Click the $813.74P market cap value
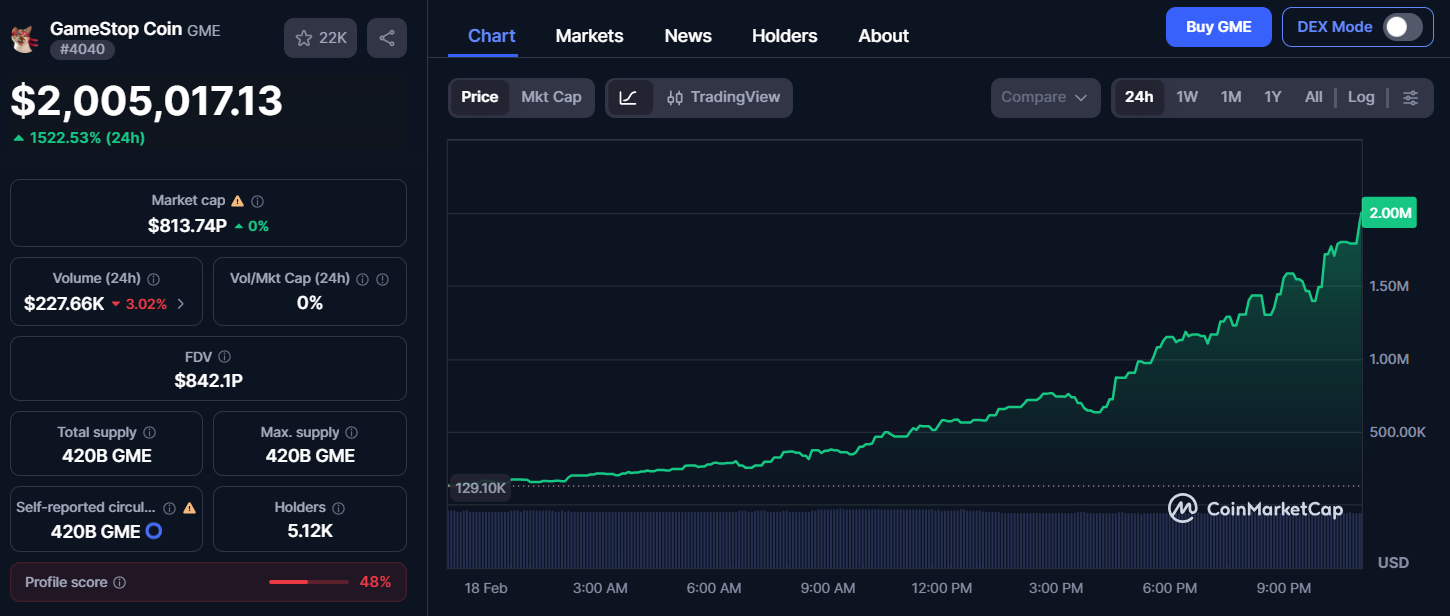Screen dimensions: 1450x616 [187, 226]
